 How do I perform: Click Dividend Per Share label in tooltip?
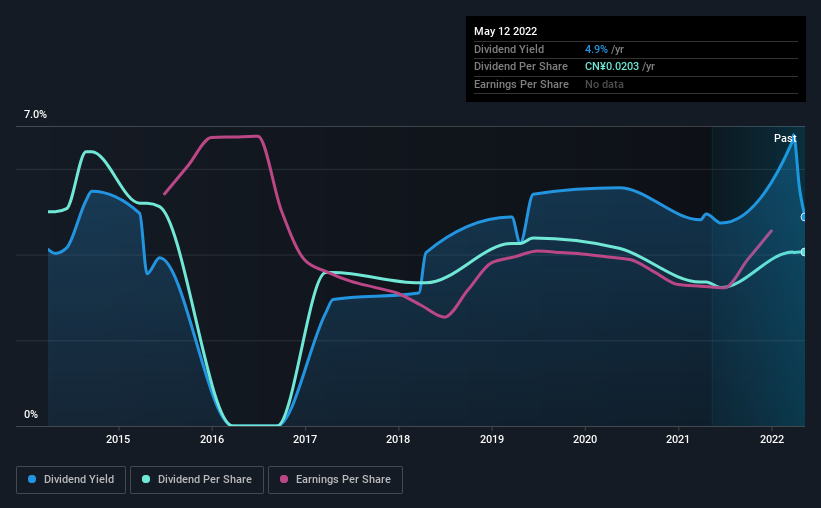click(520, 67)
